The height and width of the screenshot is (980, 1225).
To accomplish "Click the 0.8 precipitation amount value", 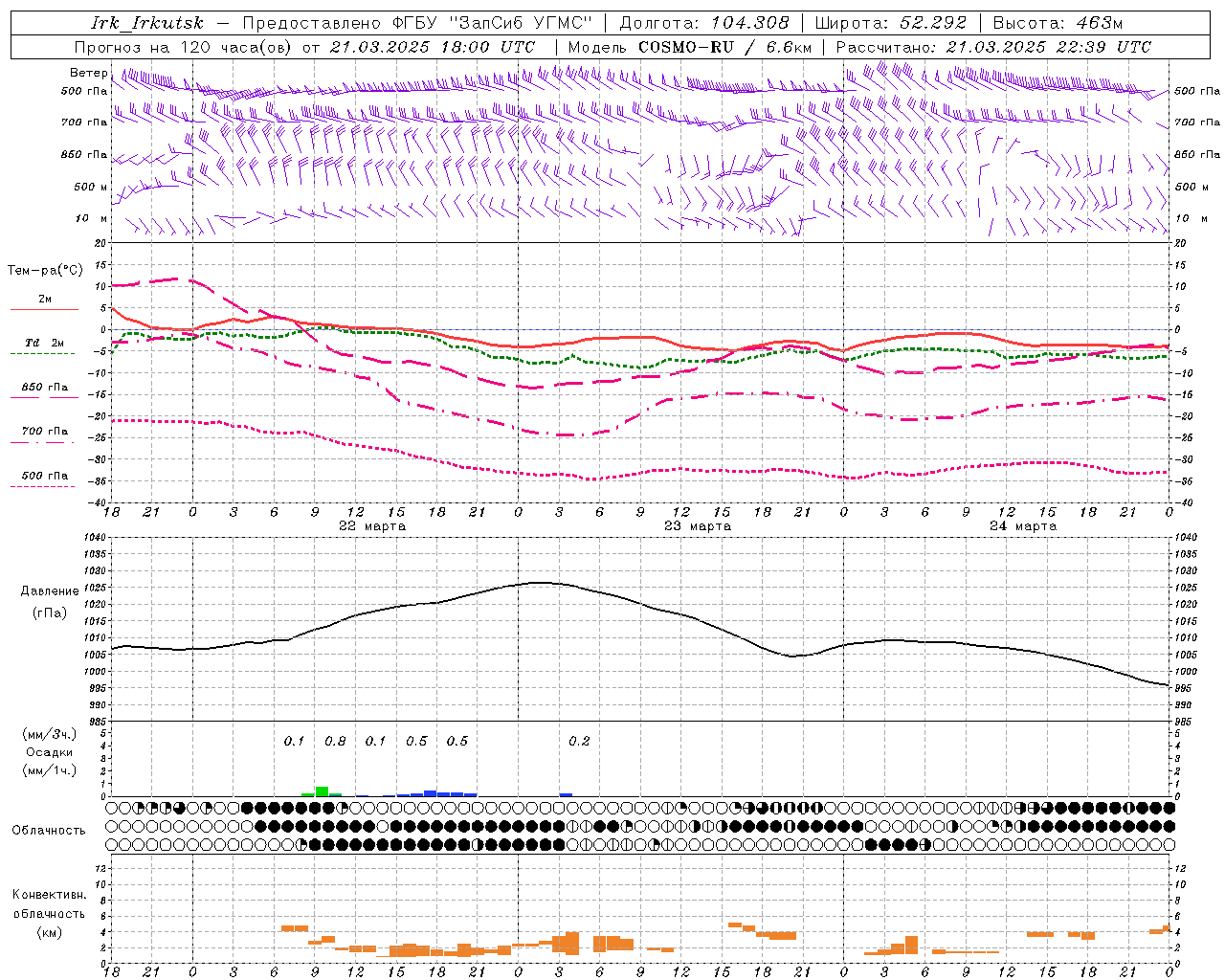I will (335, 742).
